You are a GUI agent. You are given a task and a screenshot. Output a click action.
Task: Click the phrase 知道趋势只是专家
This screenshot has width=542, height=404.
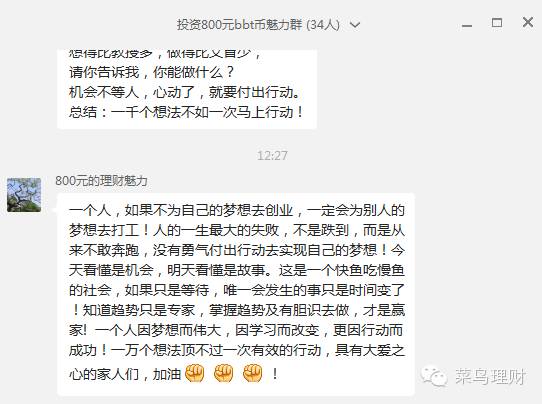click(x=139, y=310)
